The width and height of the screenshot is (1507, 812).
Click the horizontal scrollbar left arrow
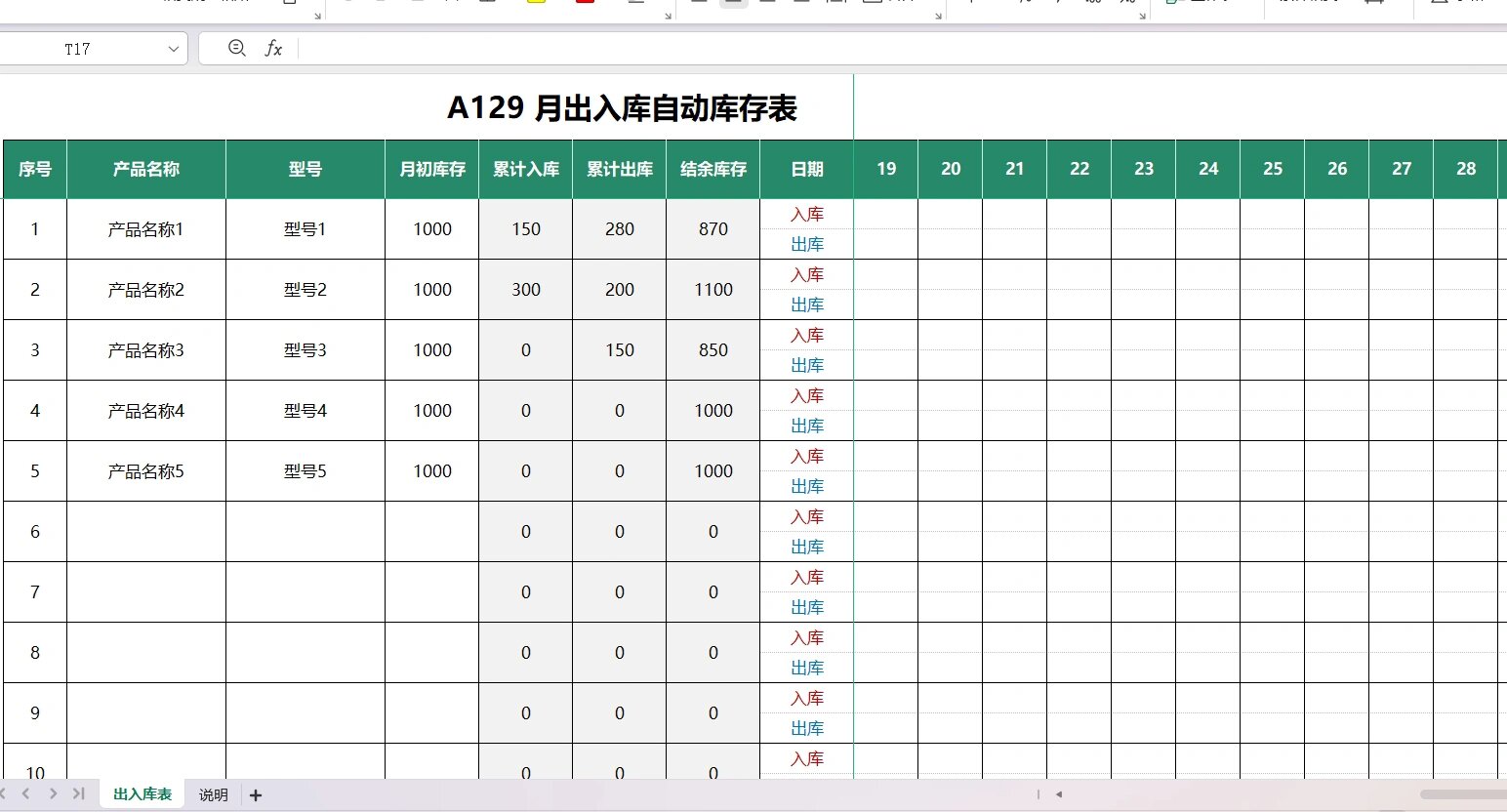pyautogui.click(x=1059, y=794)
